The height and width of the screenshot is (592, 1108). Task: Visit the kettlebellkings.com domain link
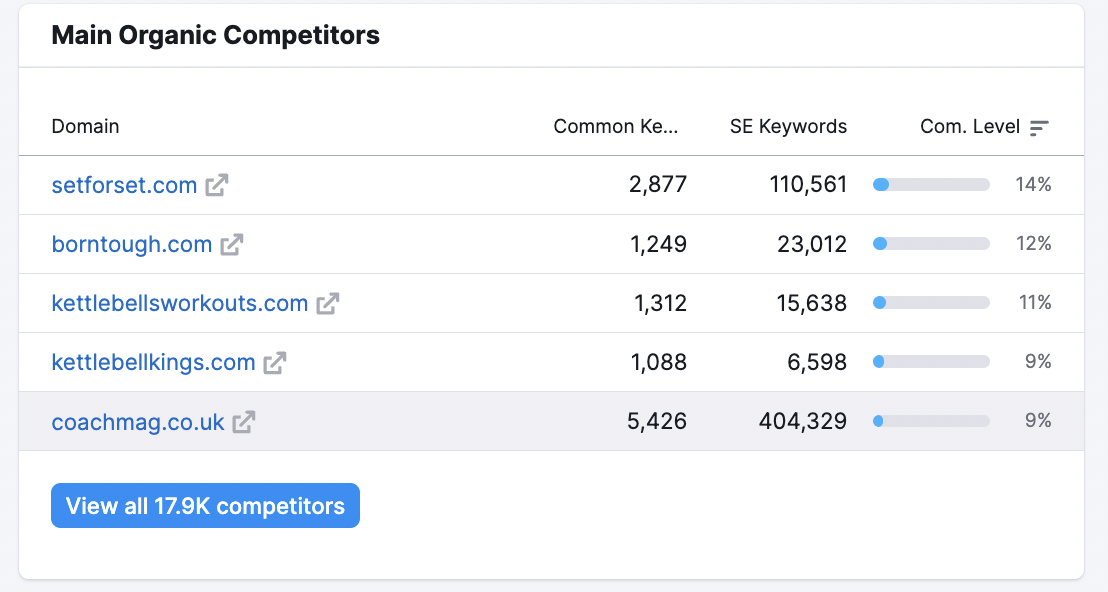coord(153,362)
